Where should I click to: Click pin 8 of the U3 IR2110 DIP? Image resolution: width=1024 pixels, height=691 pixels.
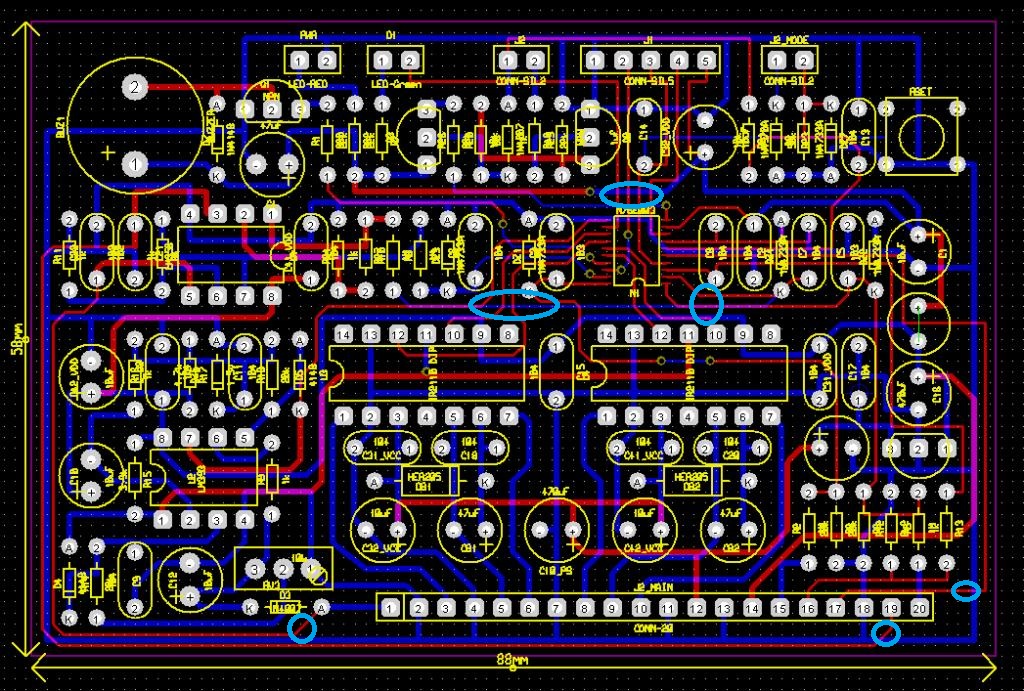tap(508, 335)
